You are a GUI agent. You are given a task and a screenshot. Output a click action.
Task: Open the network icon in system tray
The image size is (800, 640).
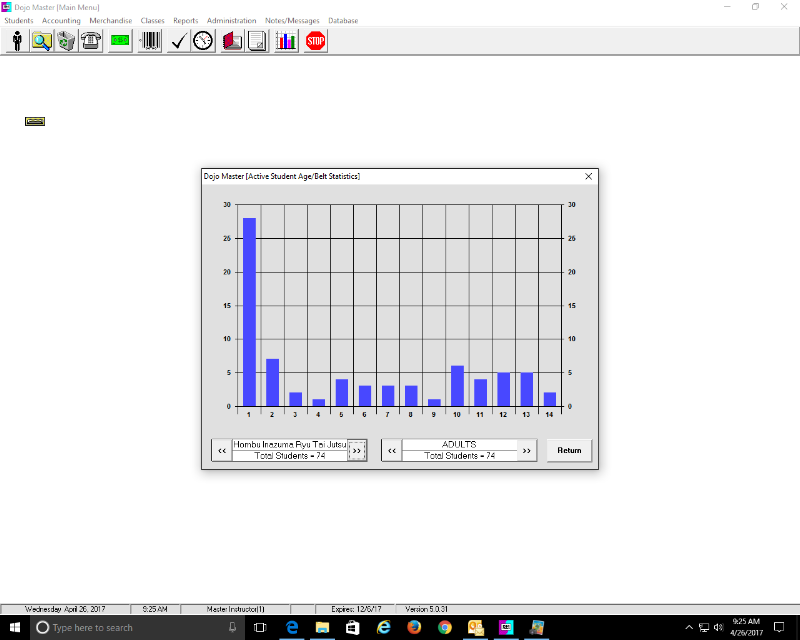click(x=704, y=627)
